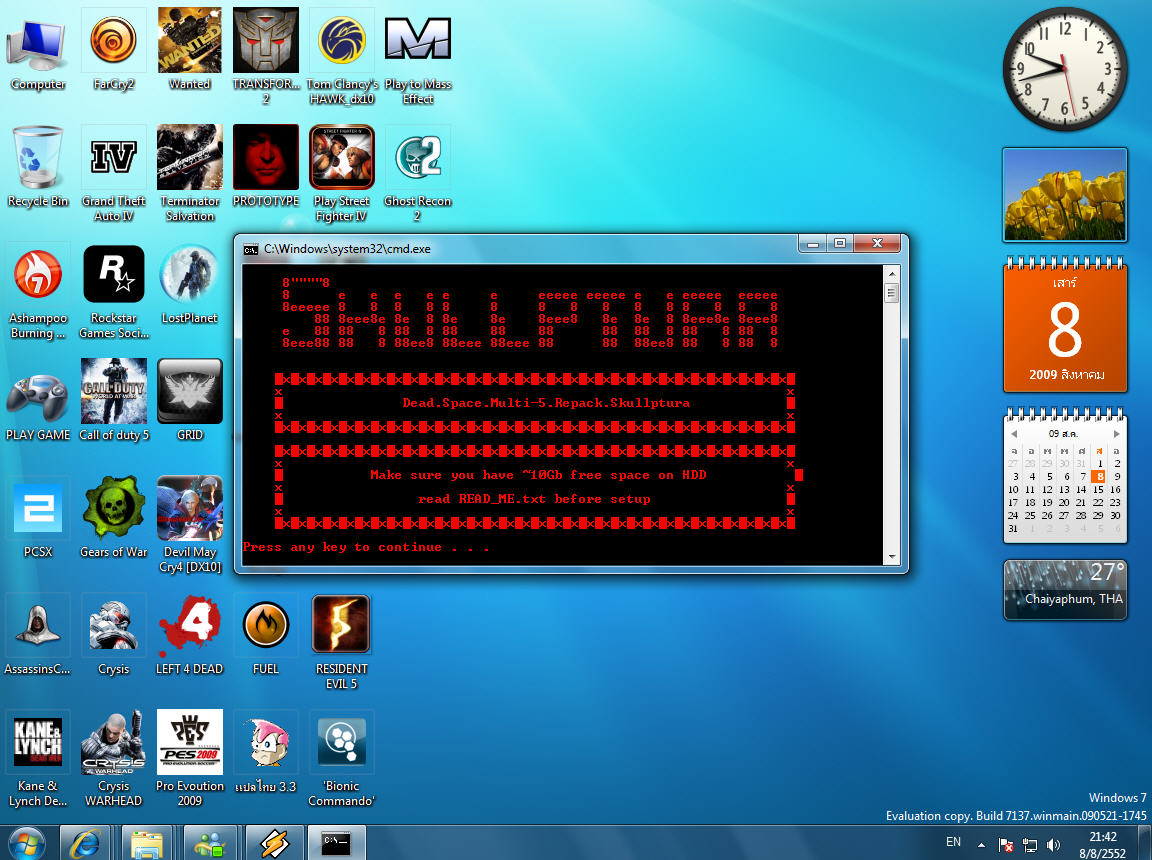
Task: Click the volume speaker tray icon
Action: coord(1053,845)
